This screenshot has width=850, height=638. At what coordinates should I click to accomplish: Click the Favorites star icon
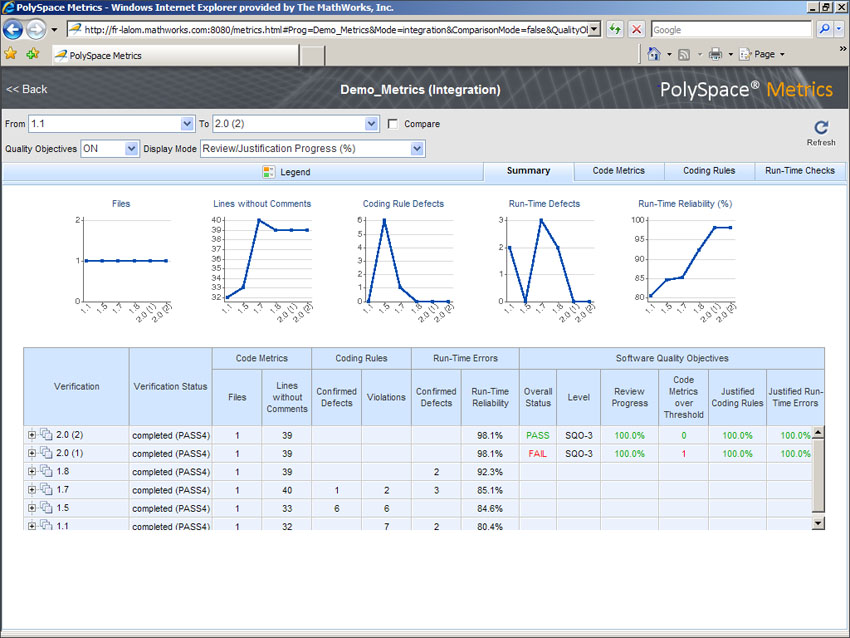11,54
